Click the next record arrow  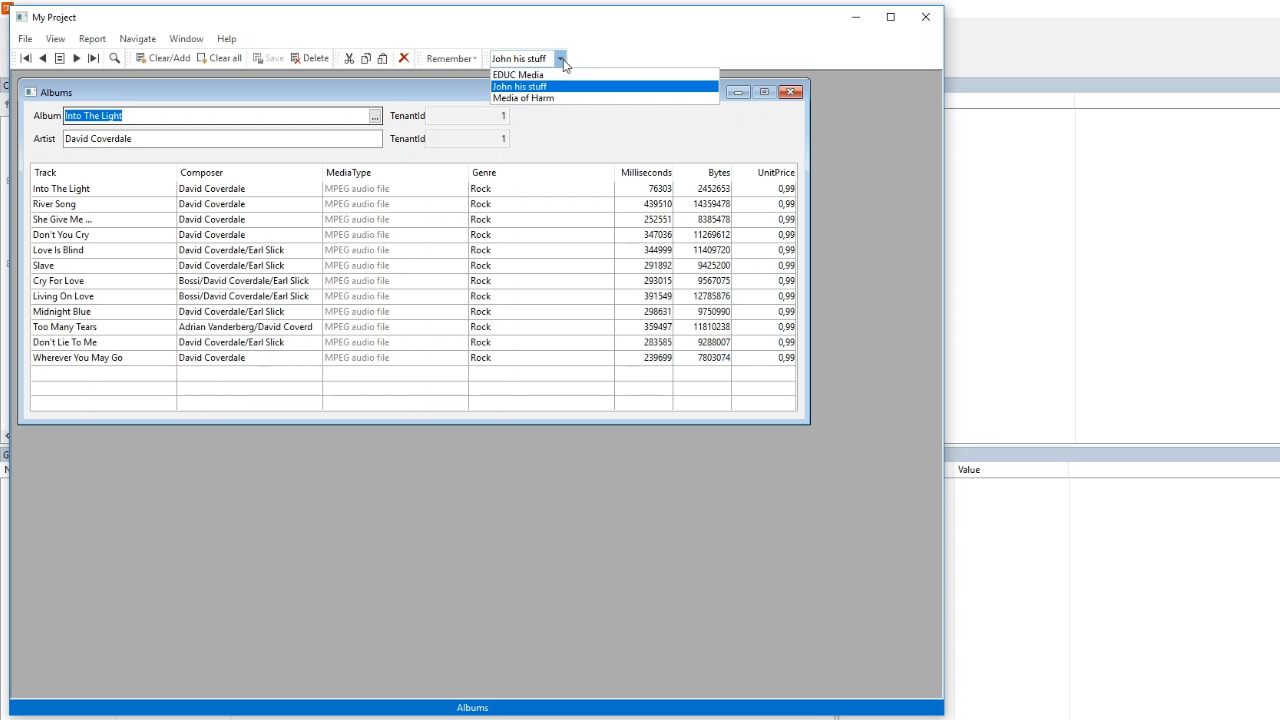pos(76,59)
